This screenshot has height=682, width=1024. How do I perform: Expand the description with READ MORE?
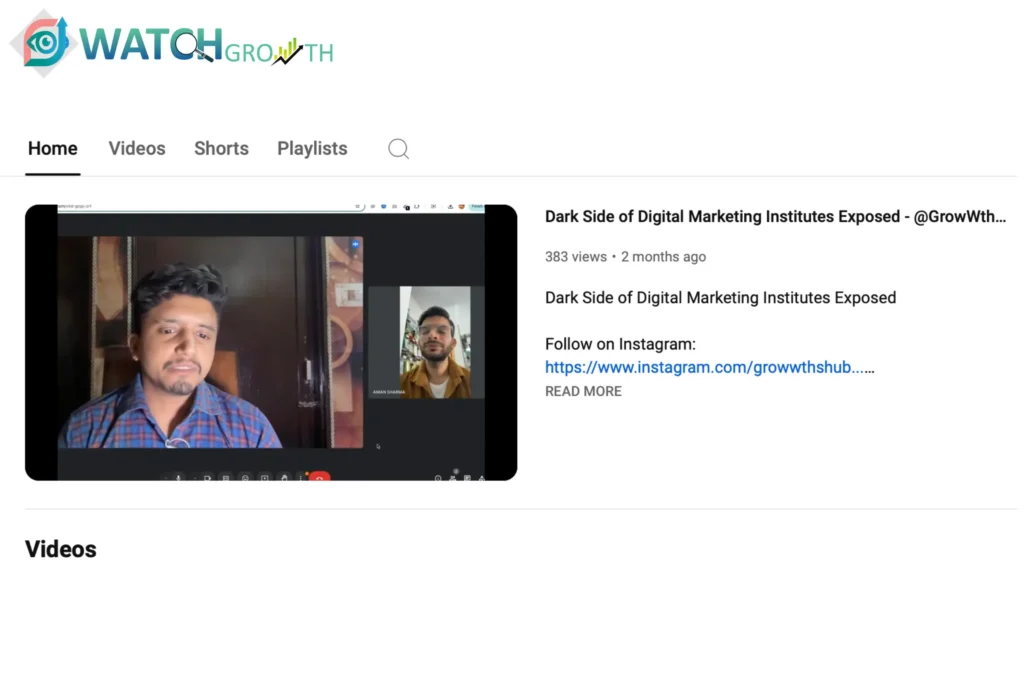[x=583, y=391]
